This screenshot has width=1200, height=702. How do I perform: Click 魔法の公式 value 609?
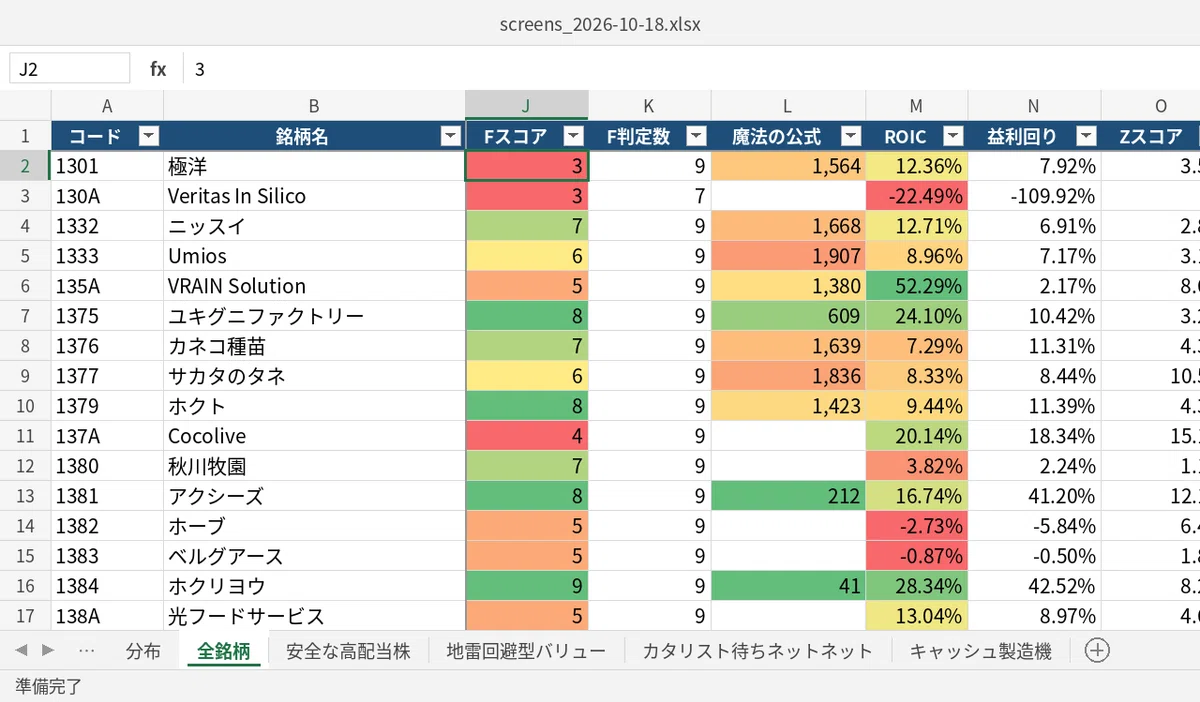[788, 316]
